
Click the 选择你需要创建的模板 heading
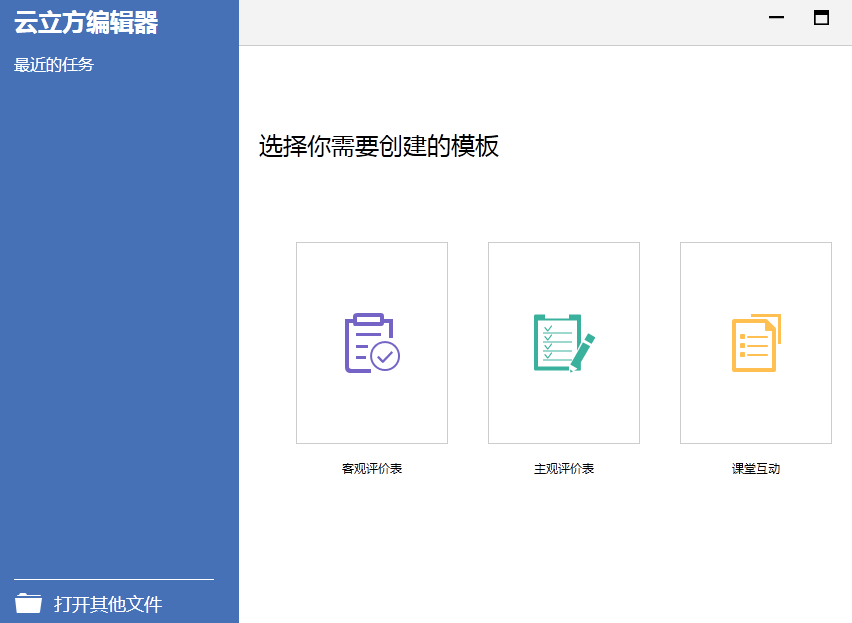pos(379,146)
